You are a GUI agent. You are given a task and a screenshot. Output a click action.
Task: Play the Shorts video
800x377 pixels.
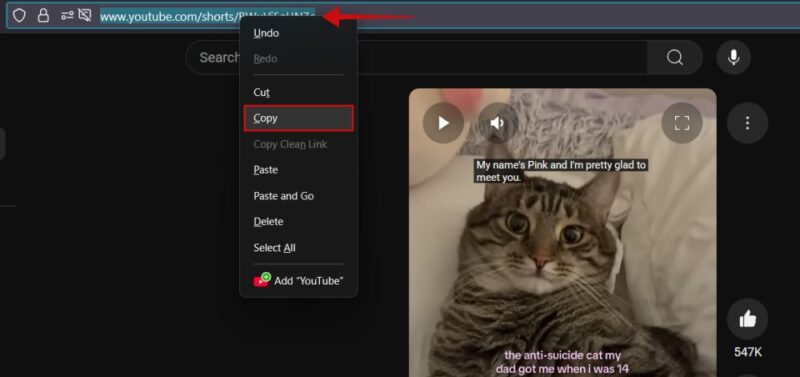coord(443,123)
